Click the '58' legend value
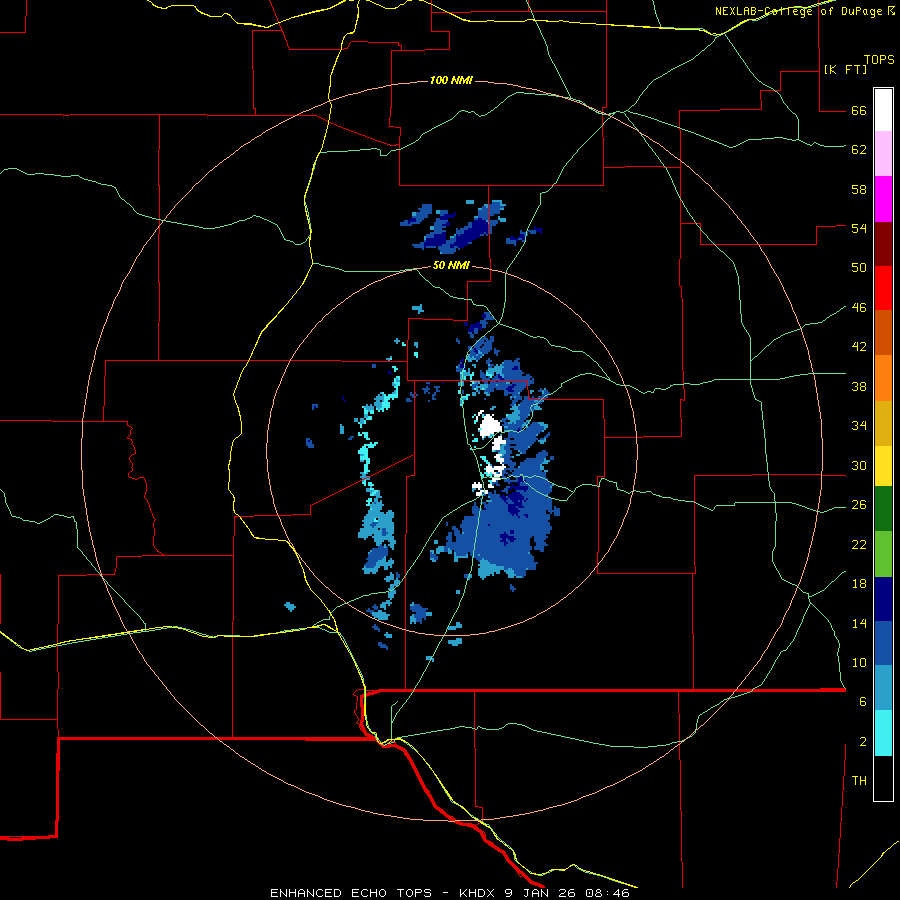 pyautogui.click(x=859, y=189)
